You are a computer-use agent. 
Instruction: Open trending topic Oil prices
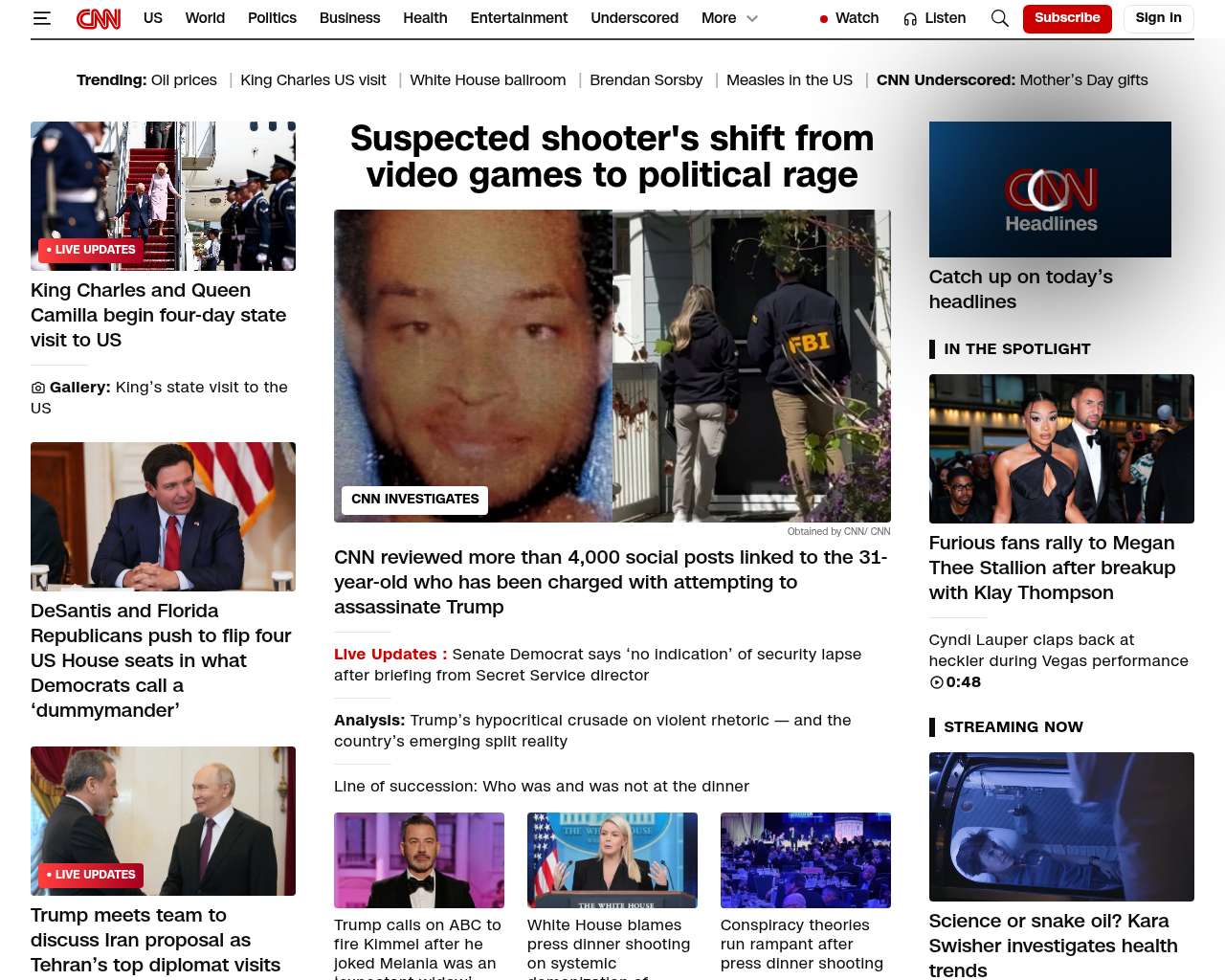click(184, 80)
